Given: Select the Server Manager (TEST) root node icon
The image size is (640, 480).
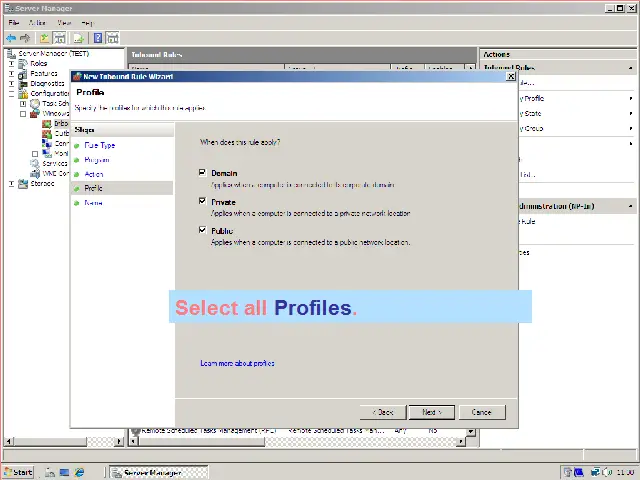Looking at the screenshot, I should (11, 53).
